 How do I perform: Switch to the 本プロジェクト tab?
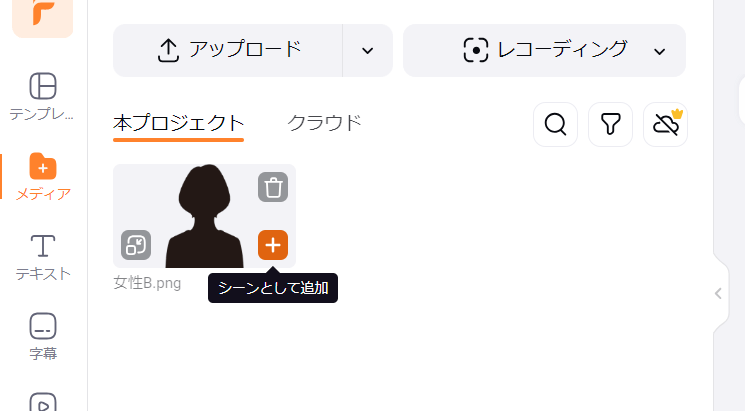pyautogui.click(x=179, y=124)
